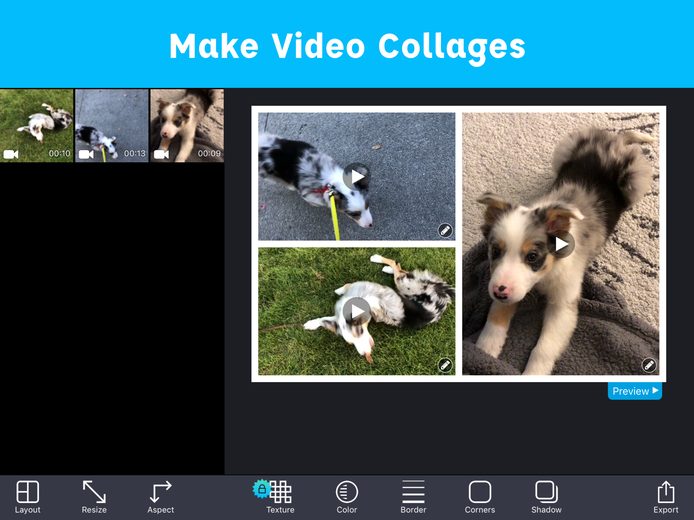Select the 00:10 grass video thumbnail

pyautogui.click(x=37, y=126)
